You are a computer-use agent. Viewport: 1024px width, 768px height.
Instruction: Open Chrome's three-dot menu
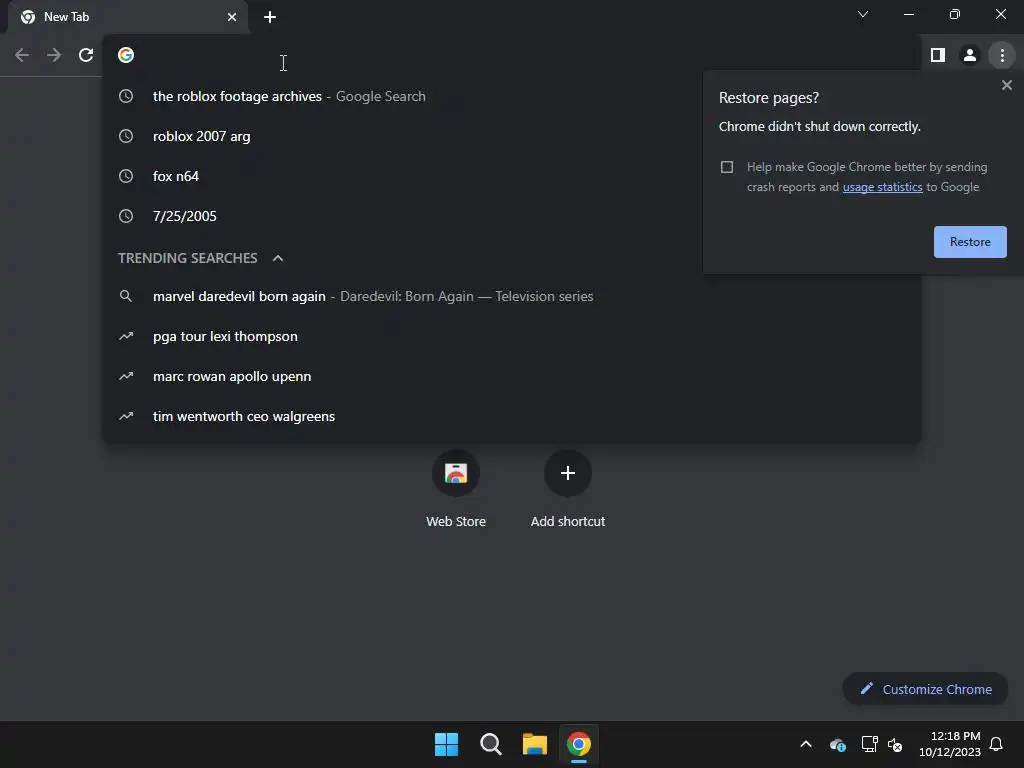tap(1002, 55)
